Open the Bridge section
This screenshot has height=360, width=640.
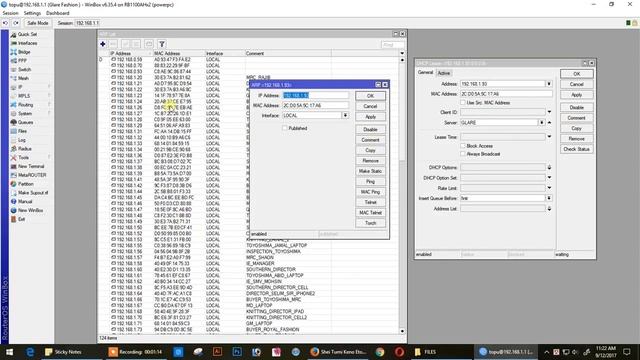point(24,52)
